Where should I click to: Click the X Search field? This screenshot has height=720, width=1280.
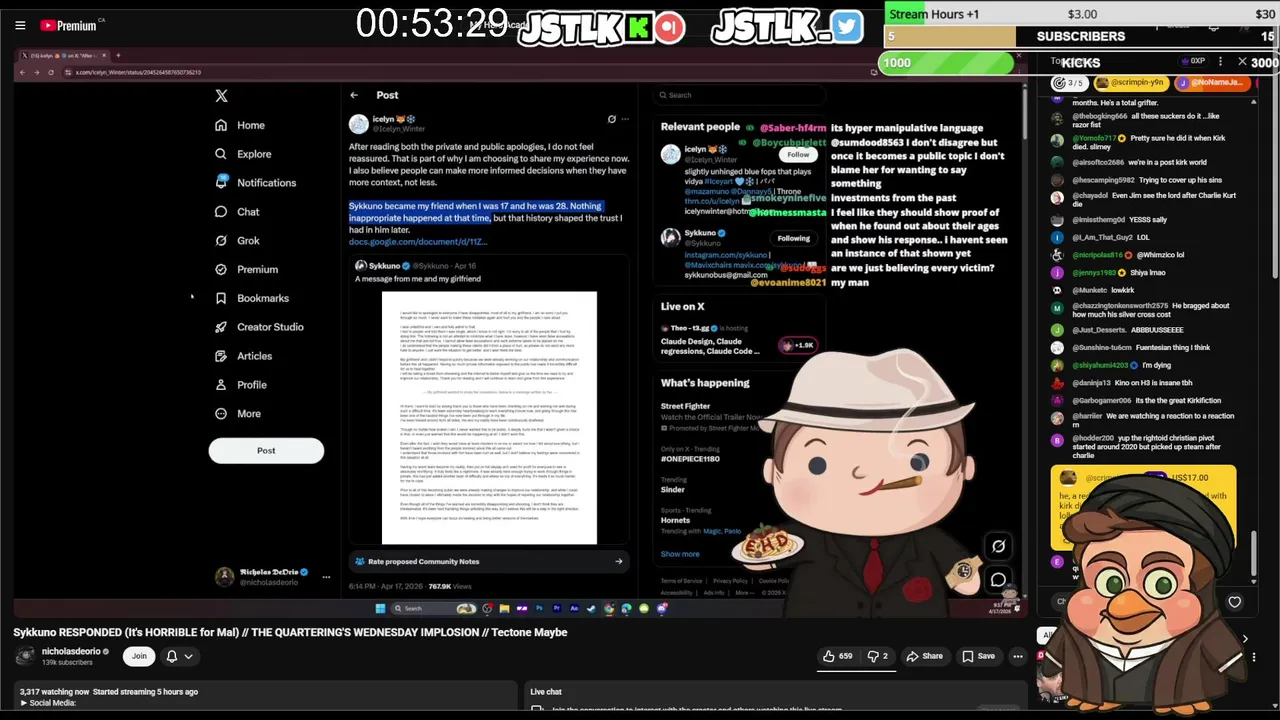(741, 95)
